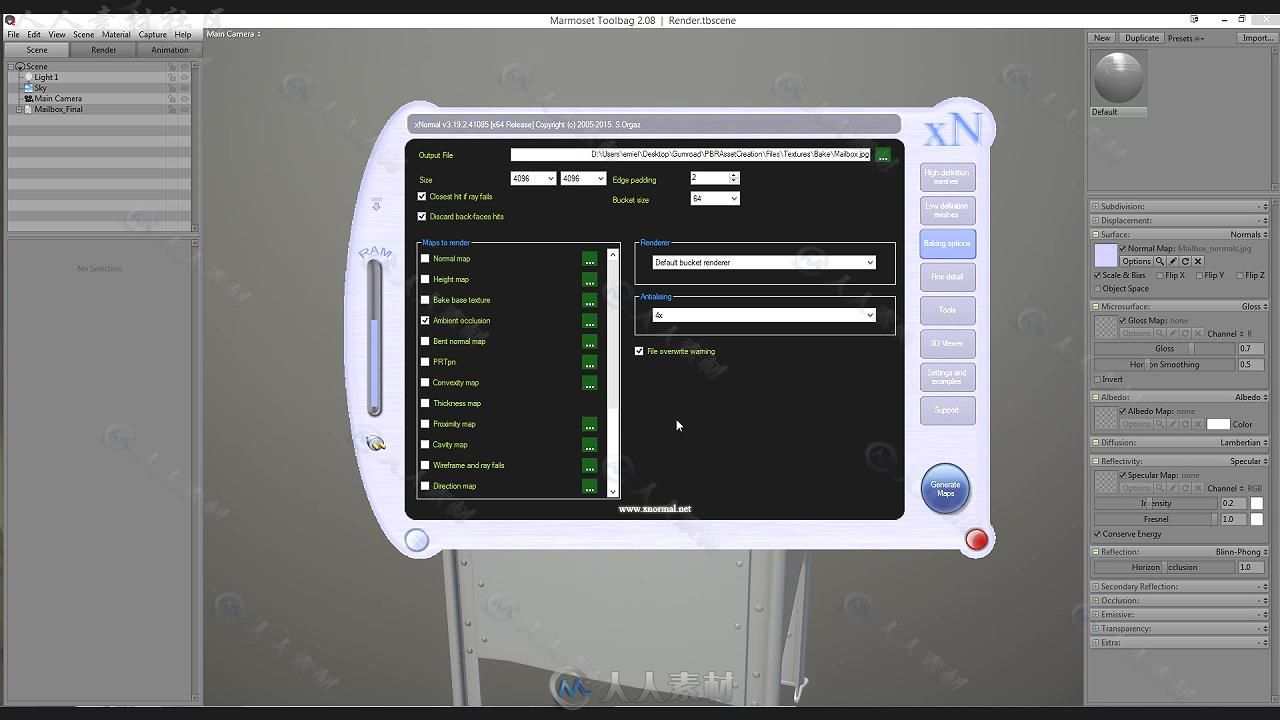Click New material button
Viewport: 1280px width, 720px height.
(1102, 38)
